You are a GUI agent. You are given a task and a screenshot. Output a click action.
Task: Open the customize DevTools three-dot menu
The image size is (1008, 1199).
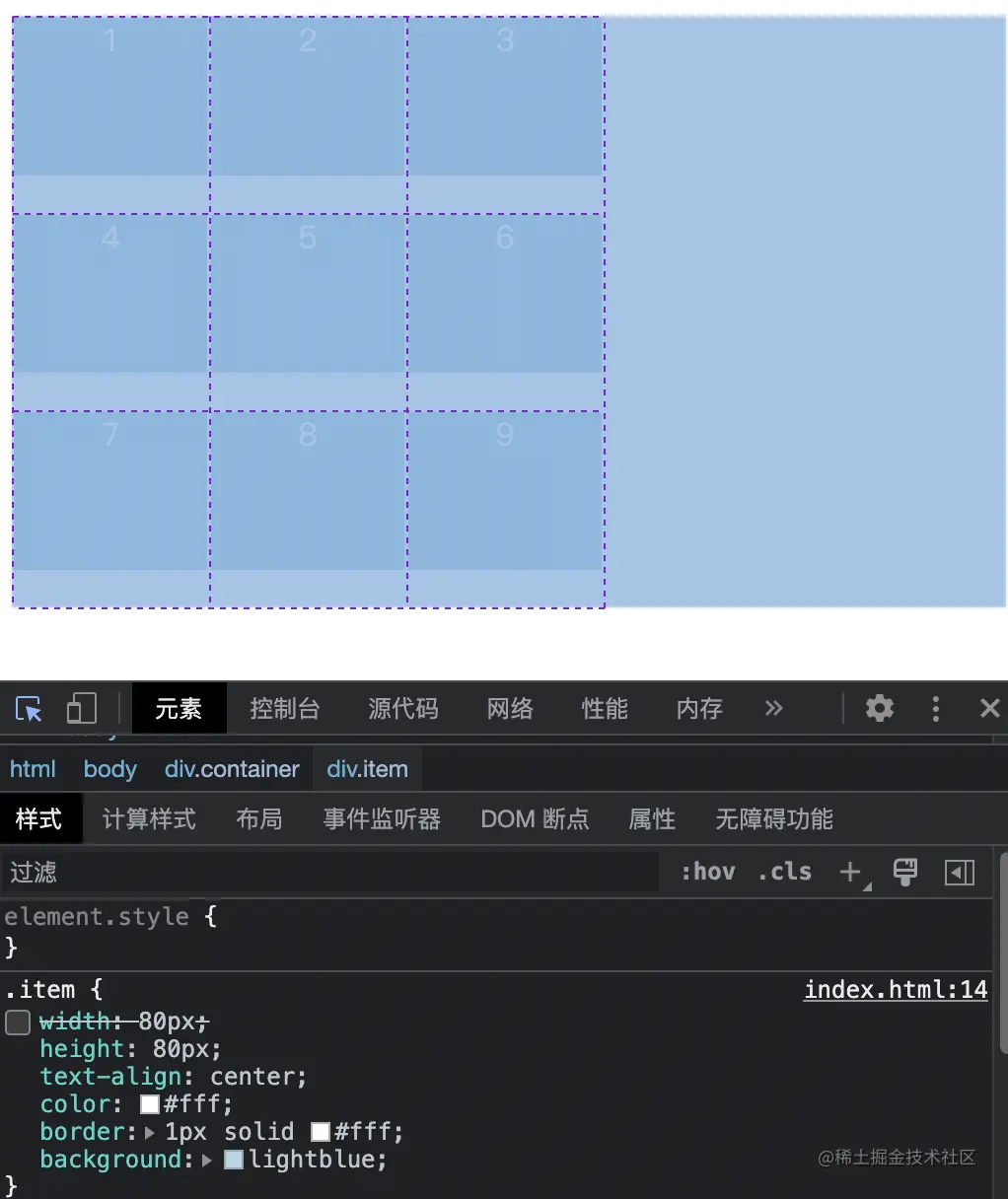(x=934, y=708)
